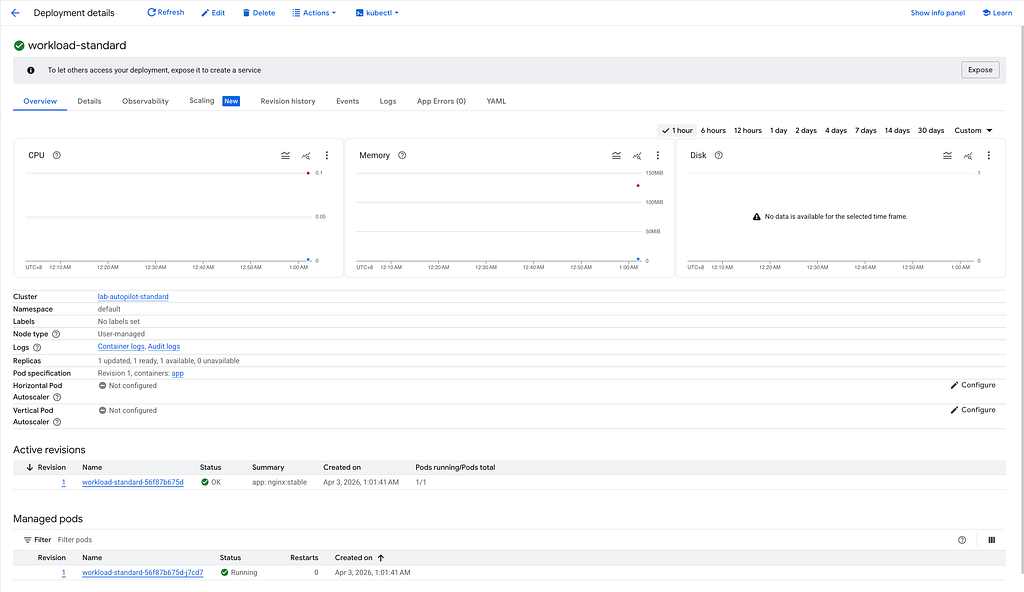The height and width of the screenshot is (592, 1024).
Task: Toggle legend on the Memory chart
Action: point(616,156)
